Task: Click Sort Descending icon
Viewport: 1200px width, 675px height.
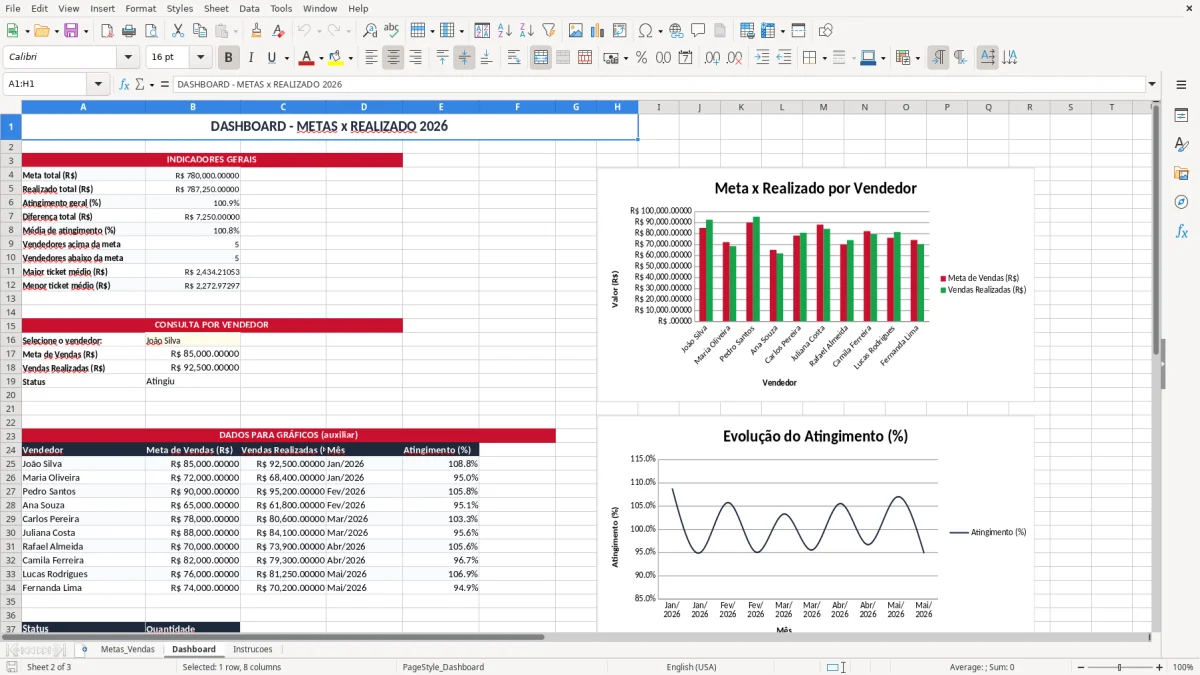Action: click(x=526, y=31)
